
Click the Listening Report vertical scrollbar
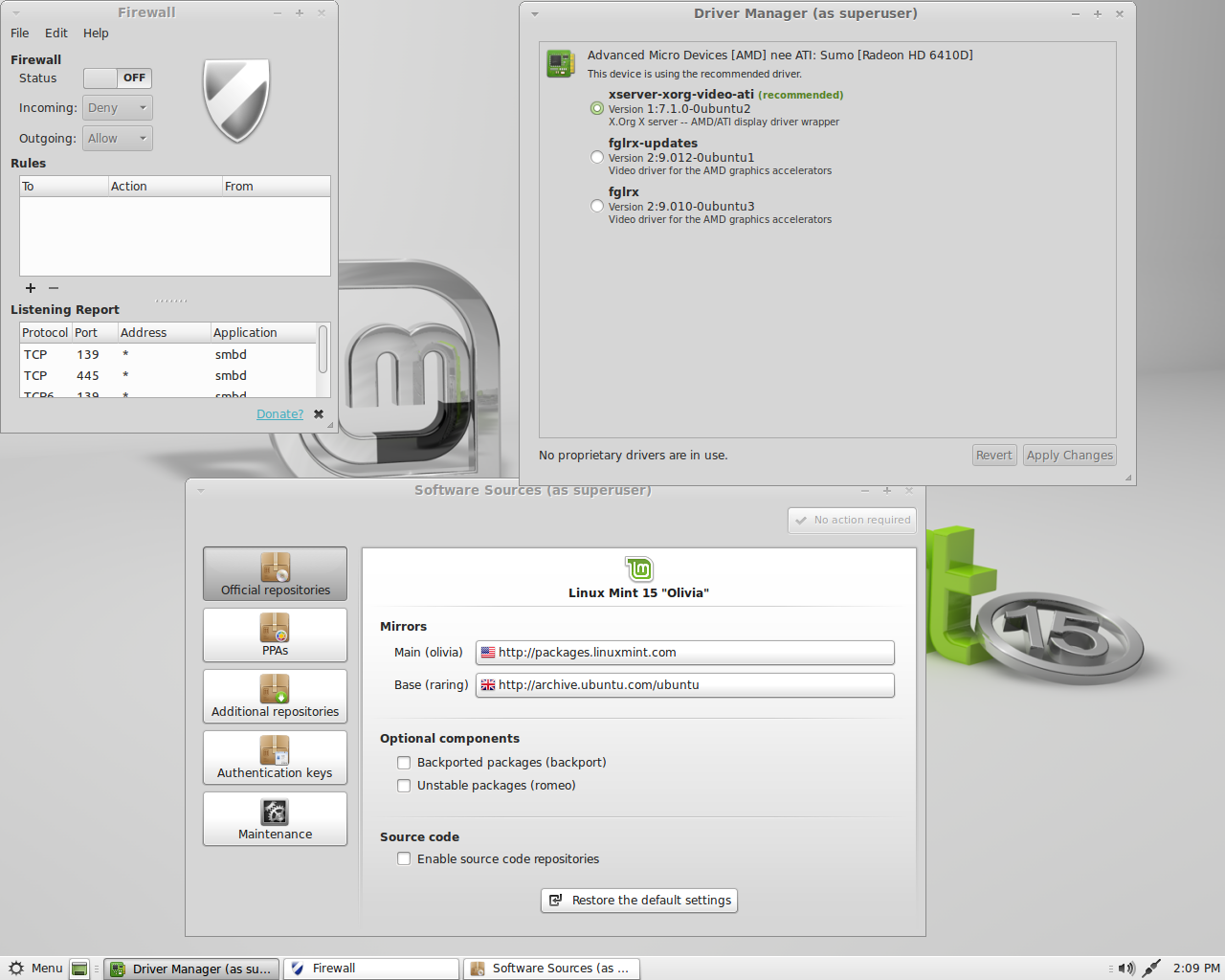click(323, 349)
